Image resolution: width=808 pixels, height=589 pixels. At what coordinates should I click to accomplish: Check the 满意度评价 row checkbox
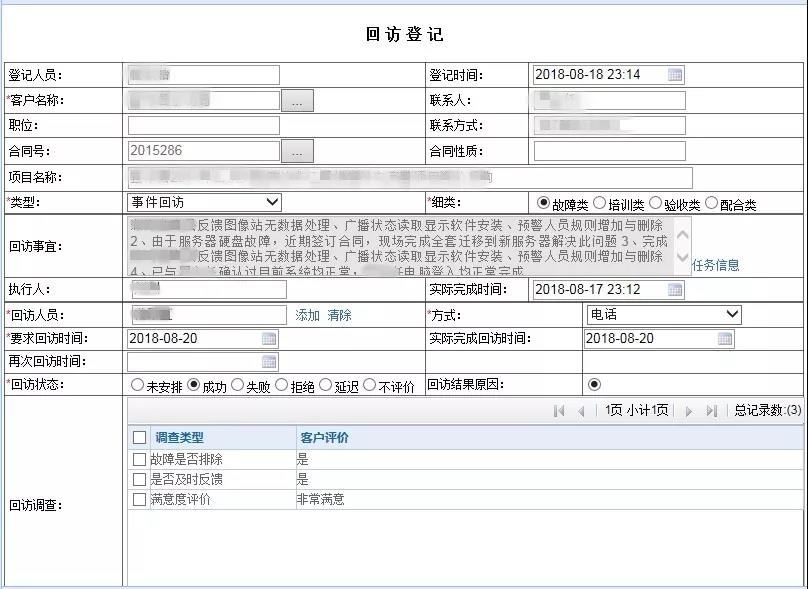[140, 499]
